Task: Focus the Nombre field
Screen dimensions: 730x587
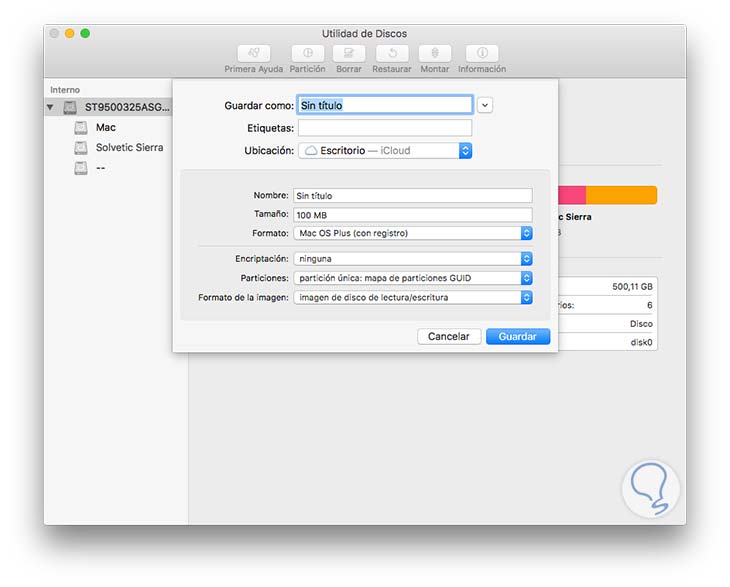Action: tap(412, 196)
